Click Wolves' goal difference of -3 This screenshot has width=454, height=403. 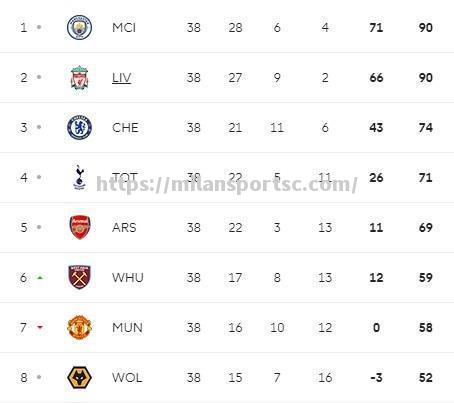click(376, 378)
